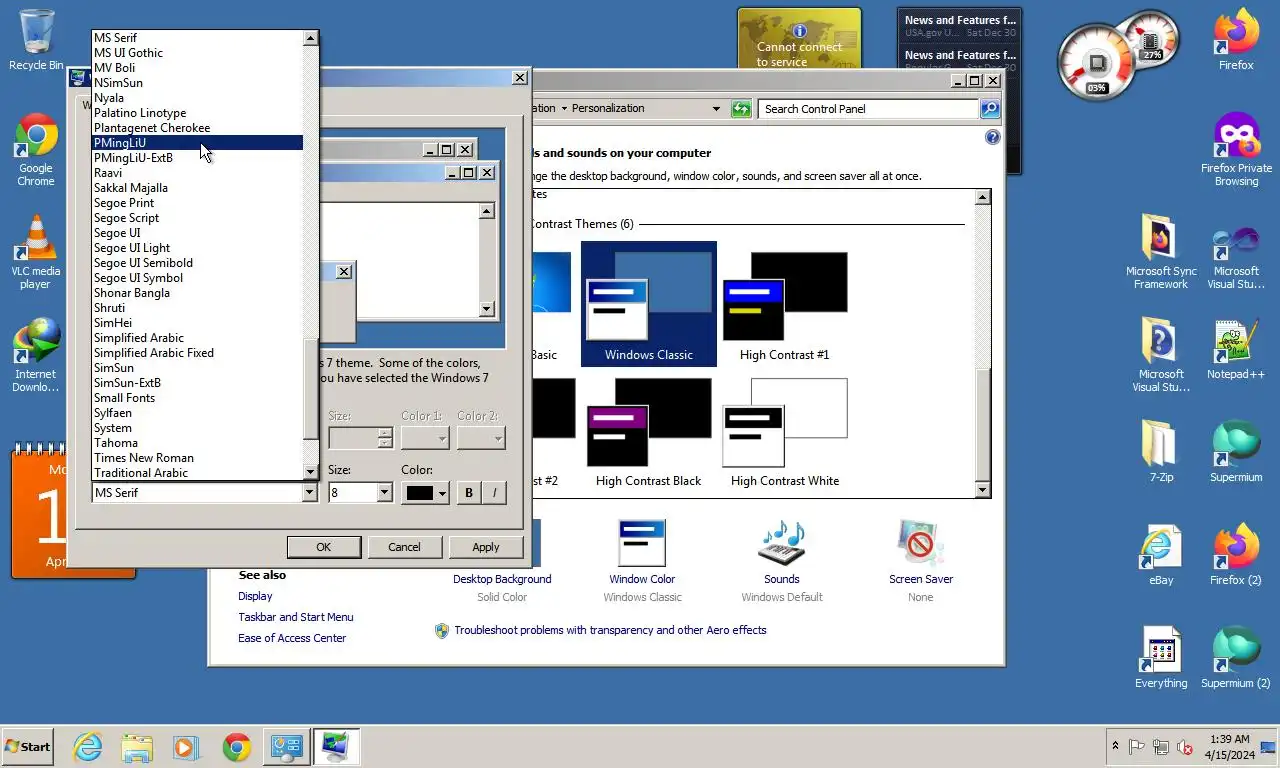Toggle the Bold font button

click(469, 493)
